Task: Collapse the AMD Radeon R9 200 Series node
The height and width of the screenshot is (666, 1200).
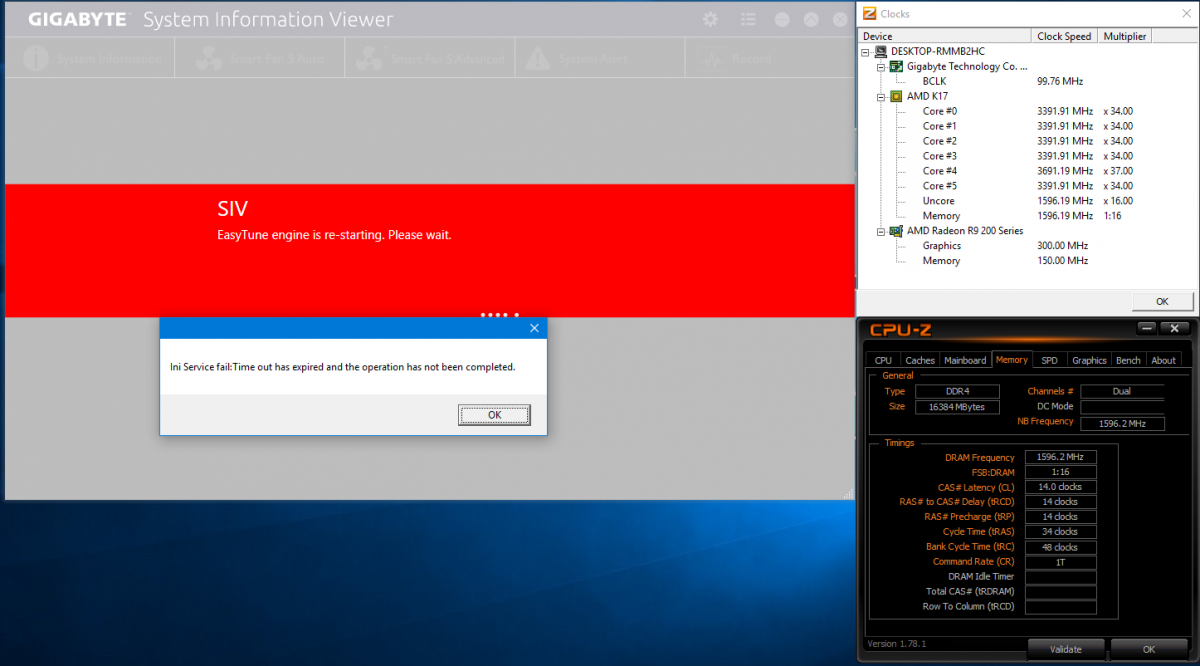Action: (x=881, y=231)
